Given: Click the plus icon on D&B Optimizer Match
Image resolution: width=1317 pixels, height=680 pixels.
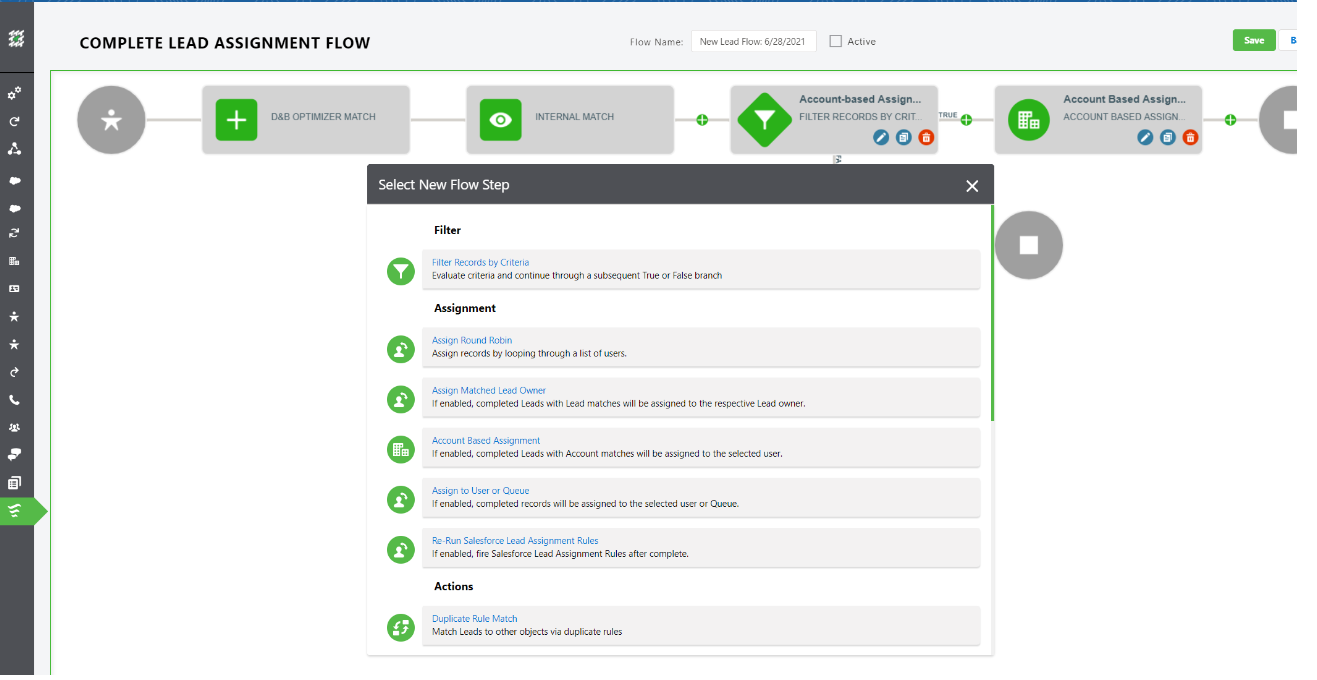Looking at the screenshot, I should [235, 120].
